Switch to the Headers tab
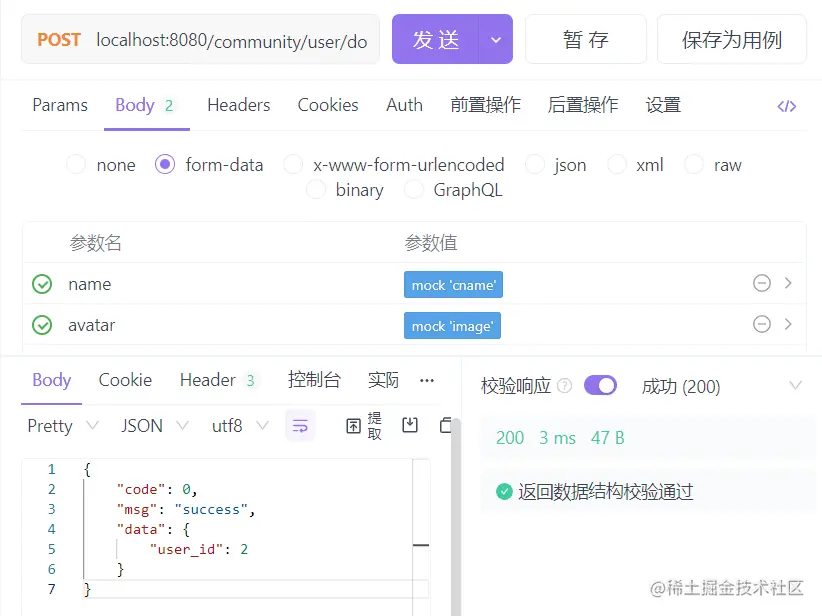This screenshot has height=616, width=822. (x=239, y=105)
